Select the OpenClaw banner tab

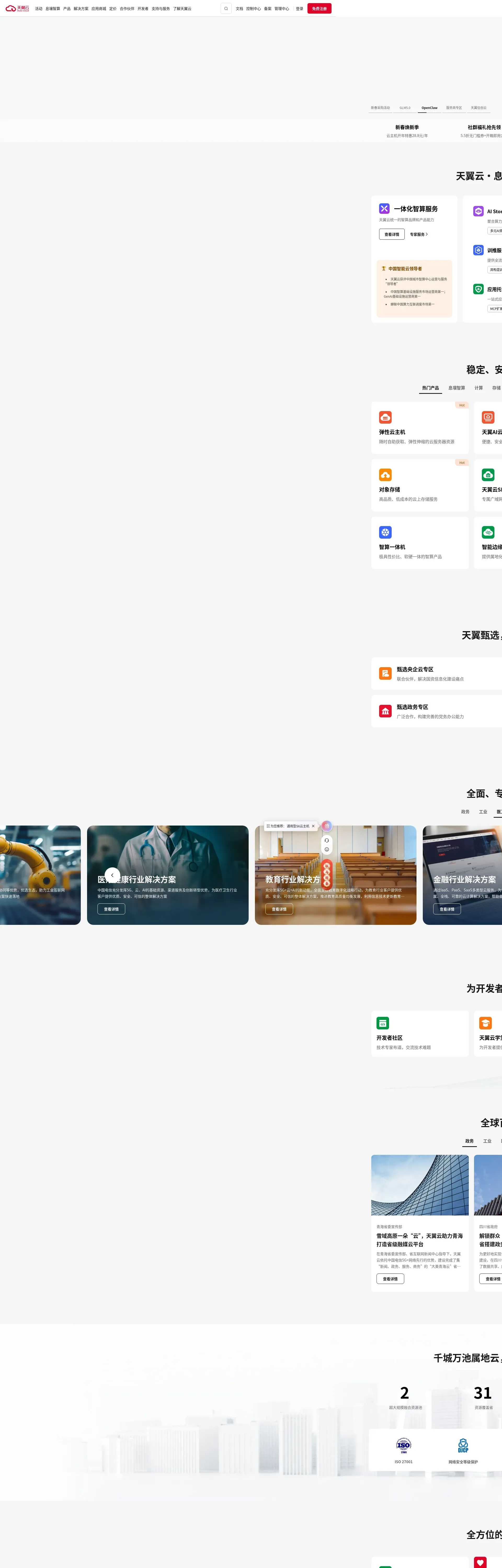(x=430, y=108)
